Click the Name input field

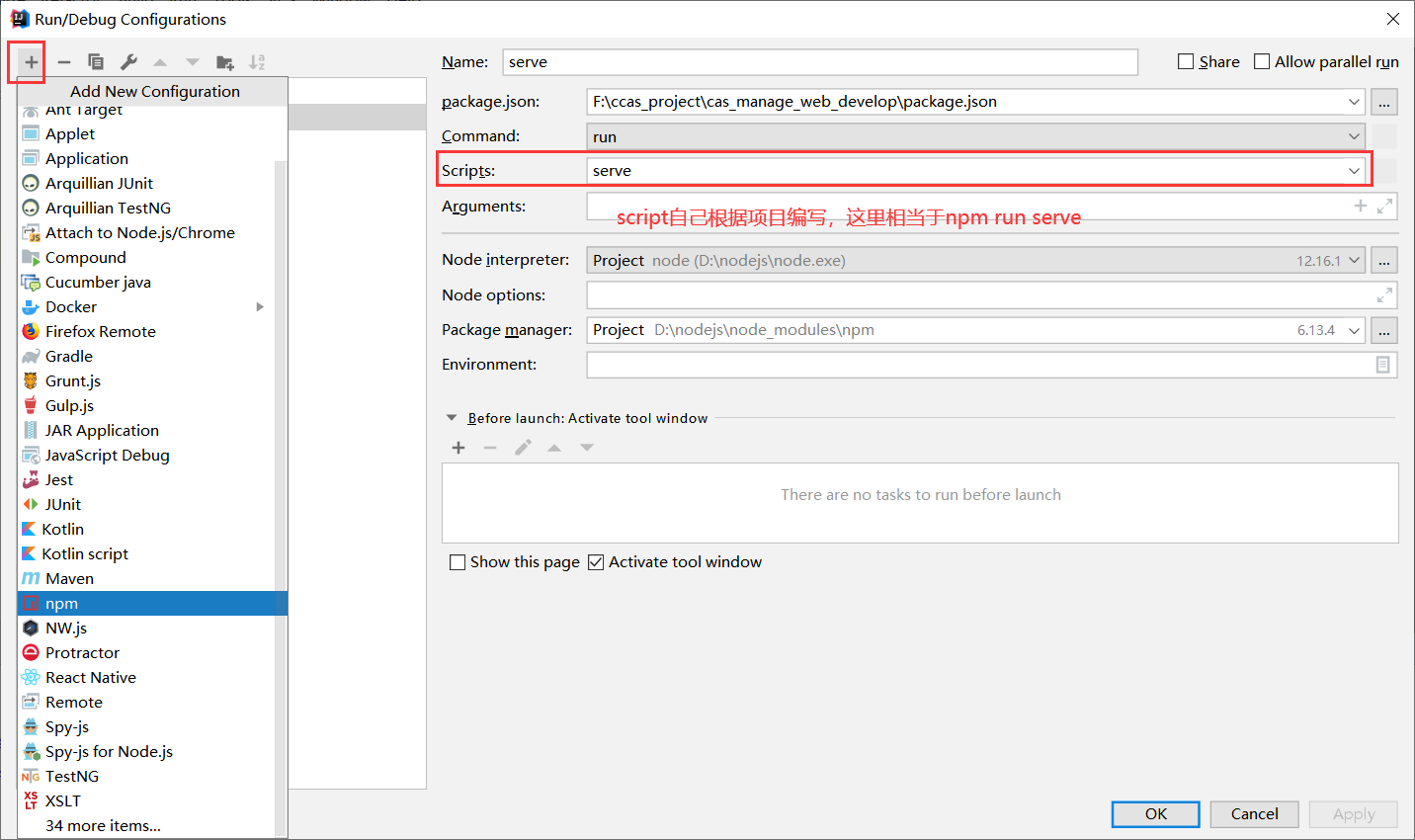pos(820,61)
